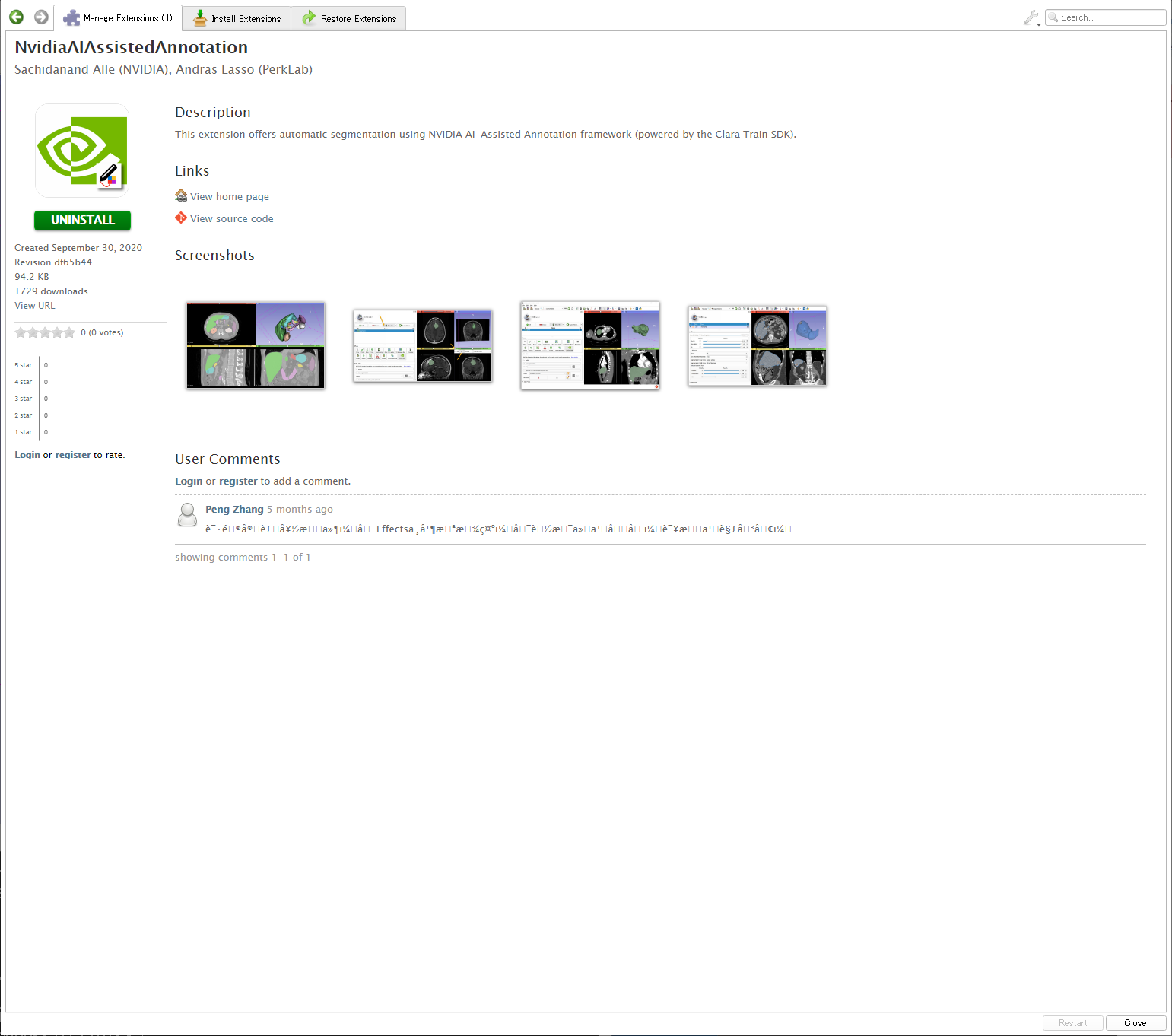Viewport: 1172px width, 1036px height.
Task: Rate with the fifth star
Action: [x=70, y=332]
